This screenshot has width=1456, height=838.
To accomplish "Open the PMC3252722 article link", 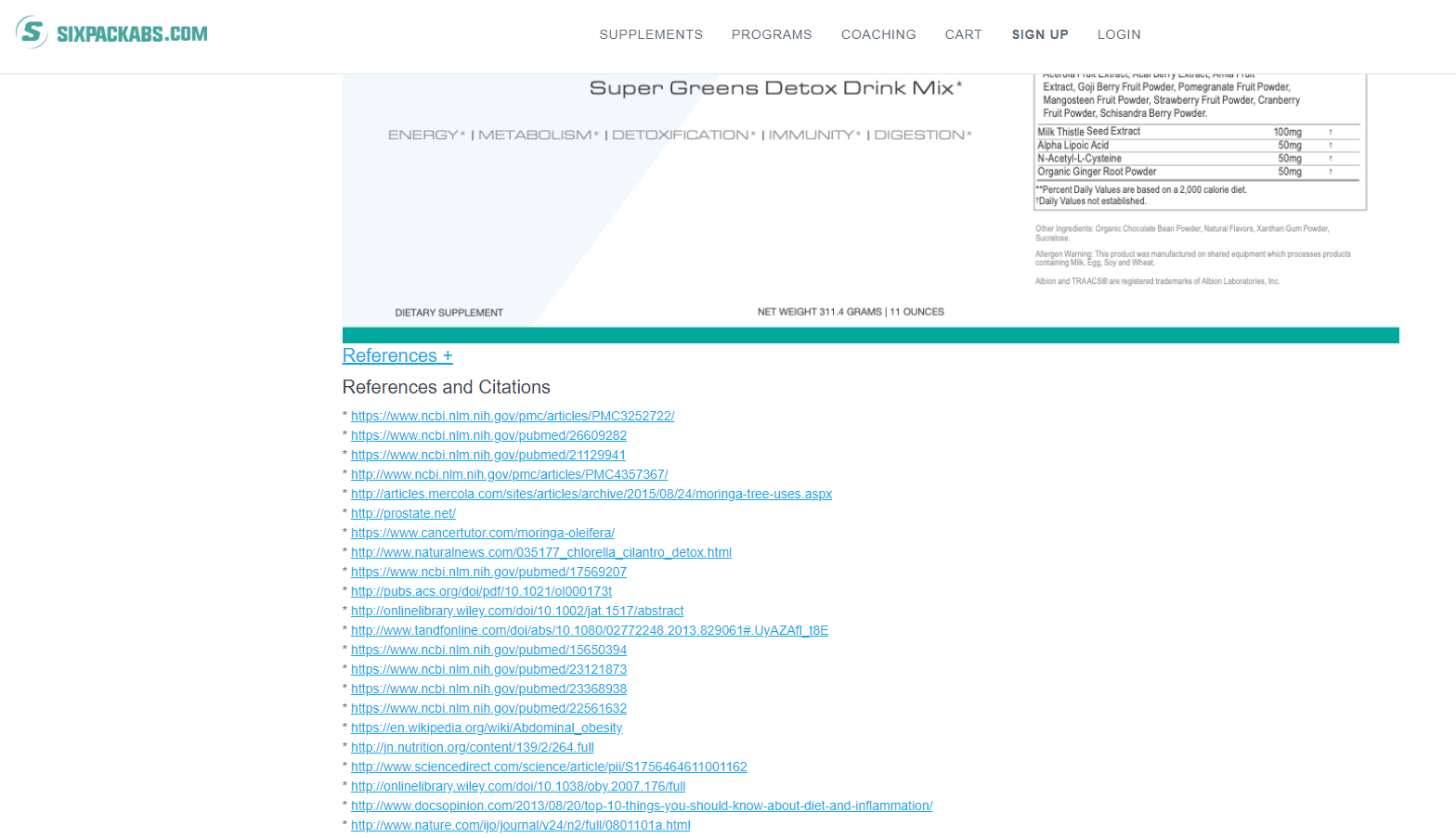I will pyautogui.click(x=513, y=416).
